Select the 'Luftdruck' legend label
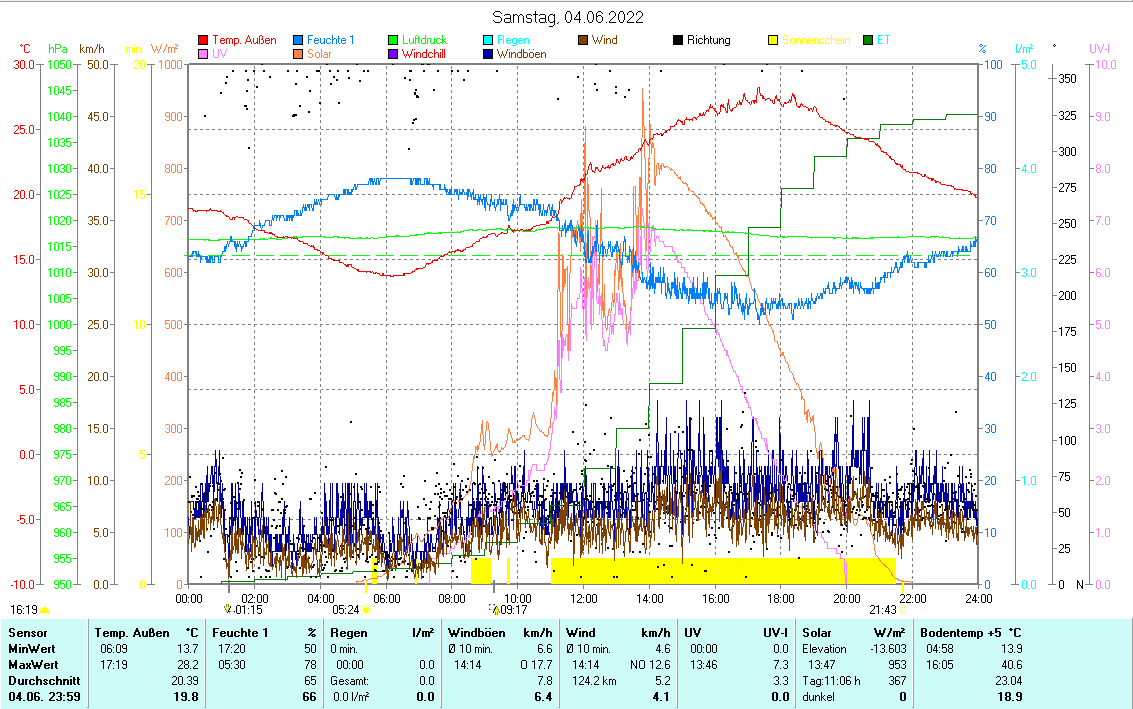 tap(425, 40)
